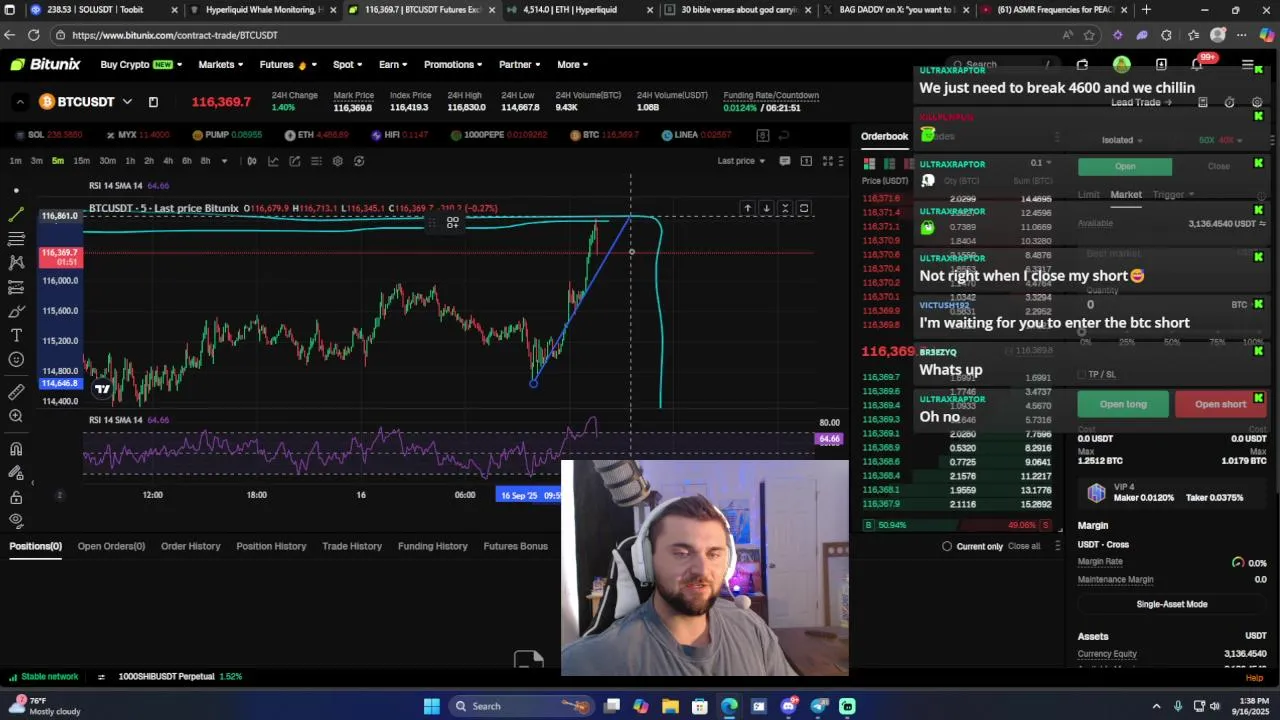Screen dimensions: 1280x720
Task: Open the chart settings gear
Action: 338,161
